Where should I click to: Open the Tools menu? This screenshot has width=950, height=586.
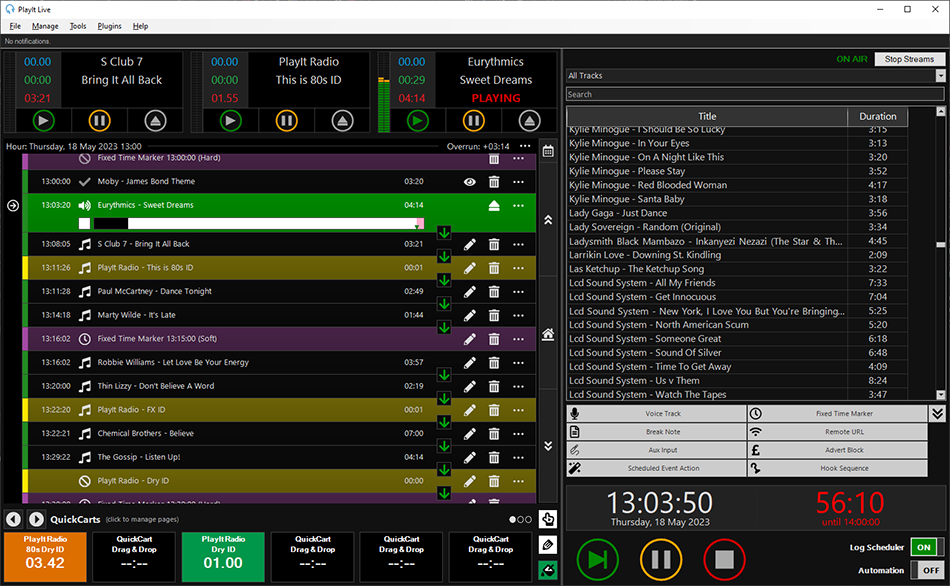[x=78, y=26]
